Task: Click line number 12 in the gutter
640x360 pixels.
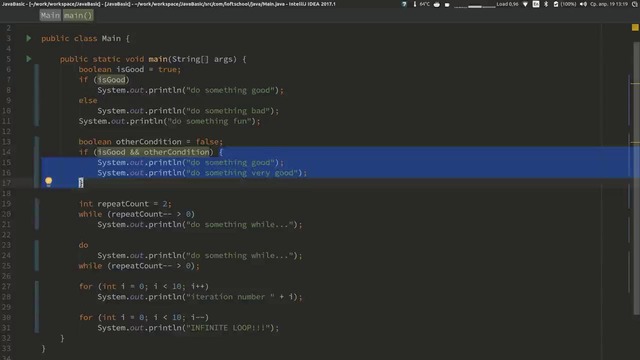Action: (7, 131)
